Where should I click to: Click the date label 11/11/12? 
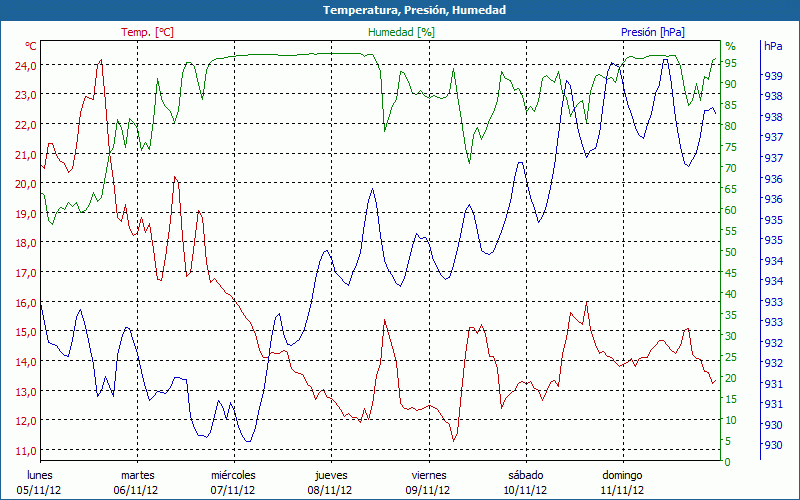click(622, 490)
